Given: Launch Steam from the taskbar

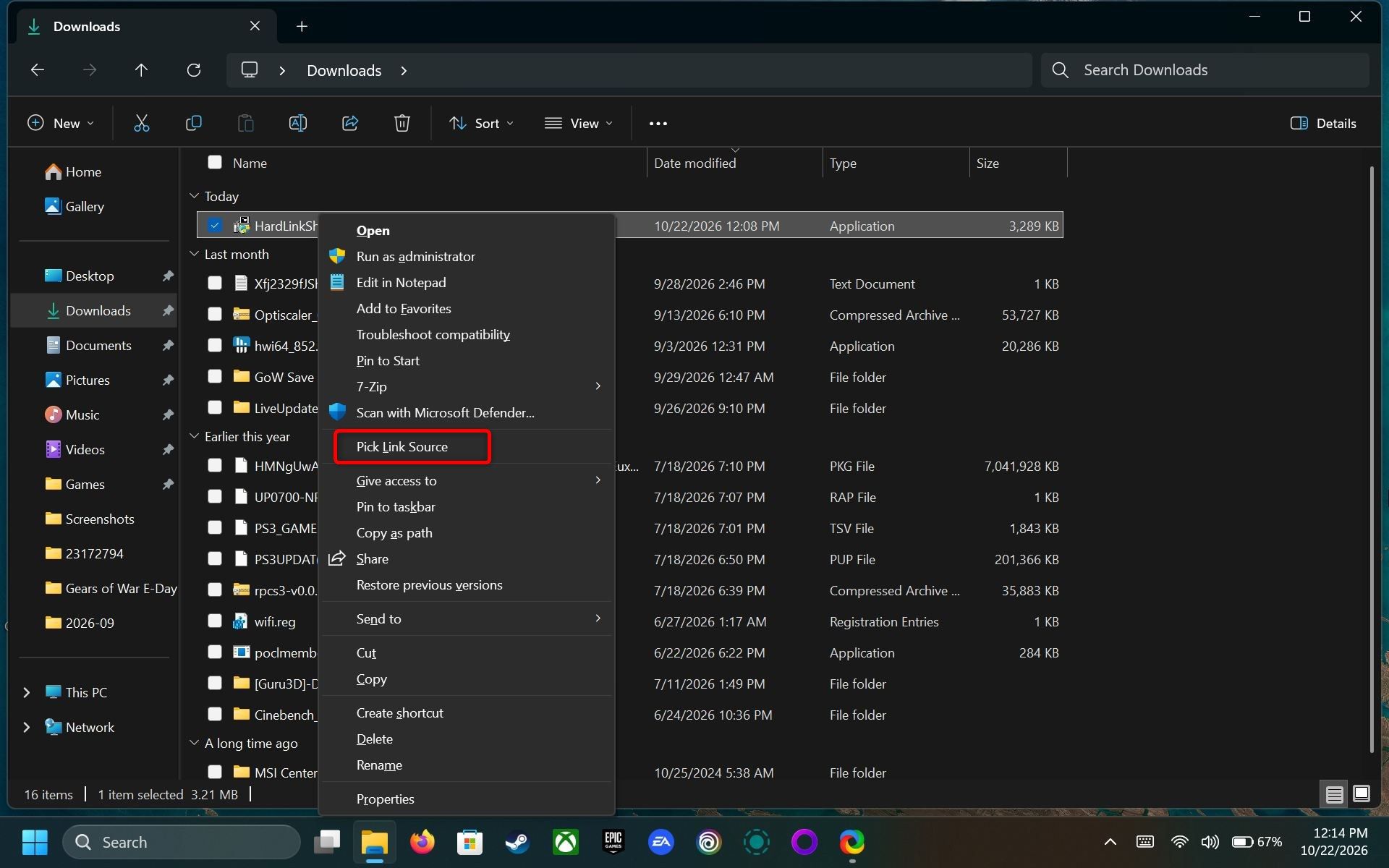Looking at the screenshot, I should tap(517, 842).
